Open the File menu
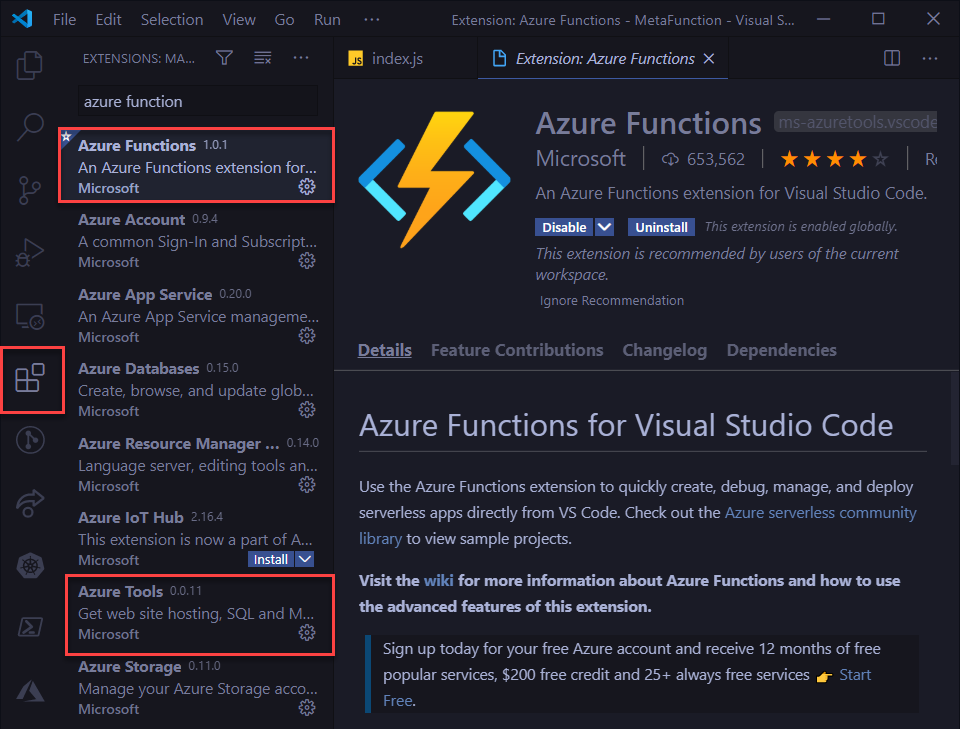 coord(64,20)
